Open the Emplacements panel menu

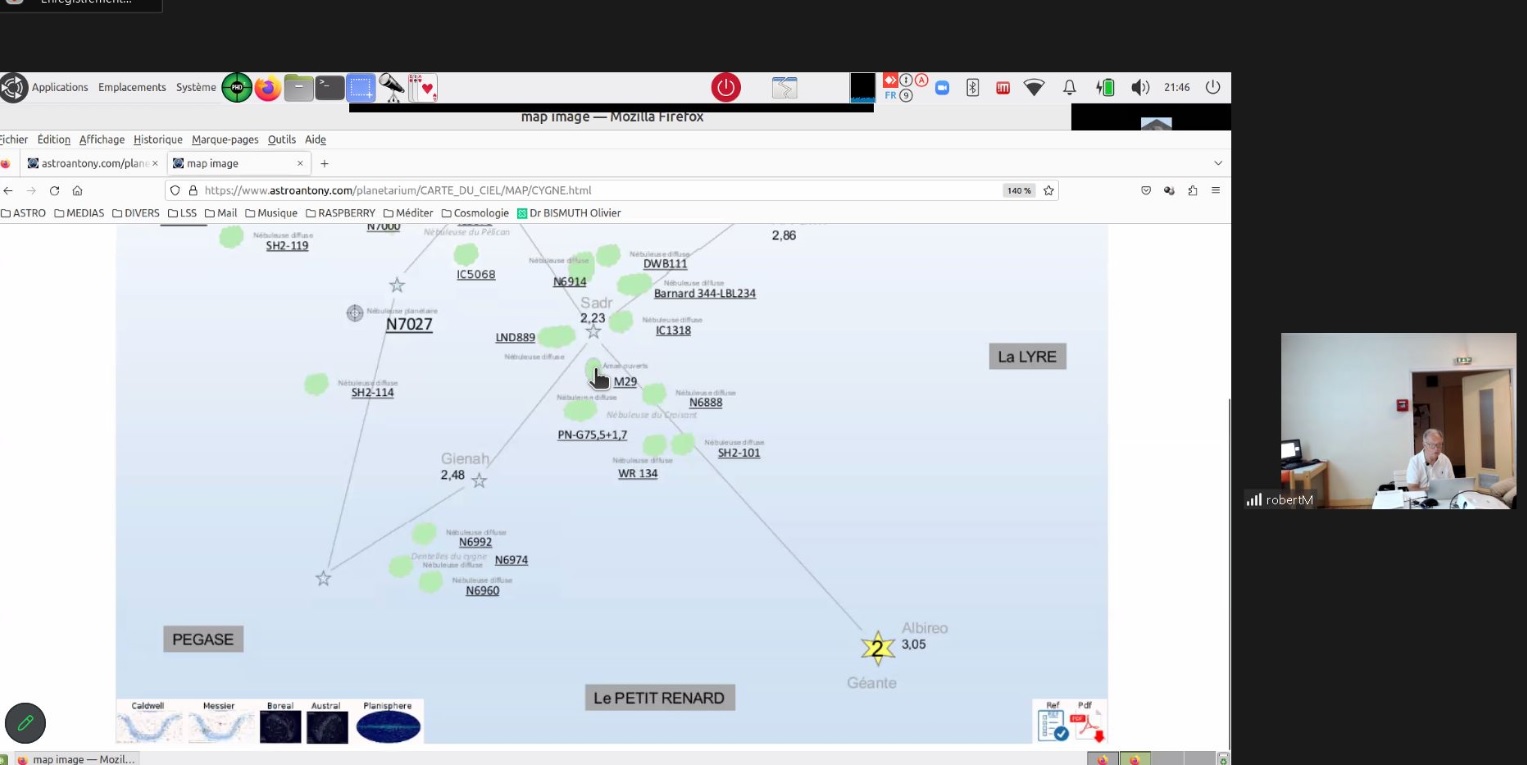[x=132, y=87]
